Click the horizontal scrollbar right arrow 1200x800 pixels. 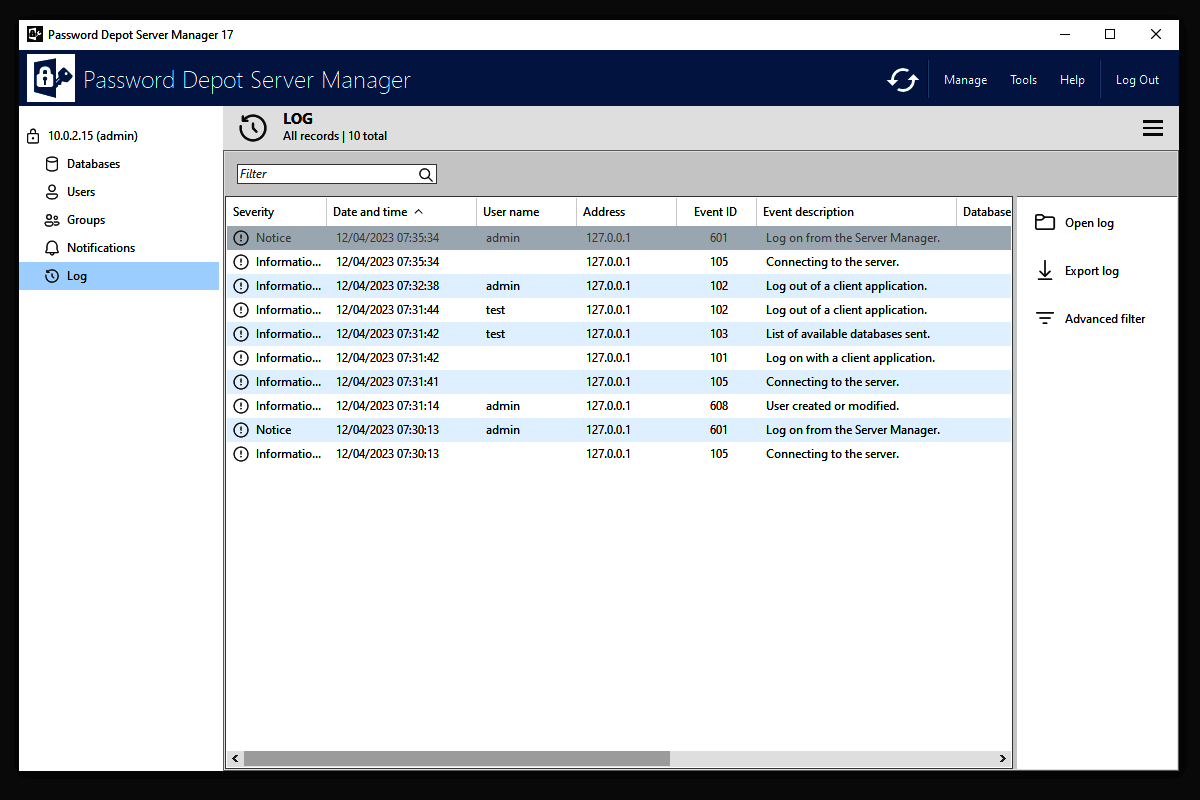point(1004,759)
